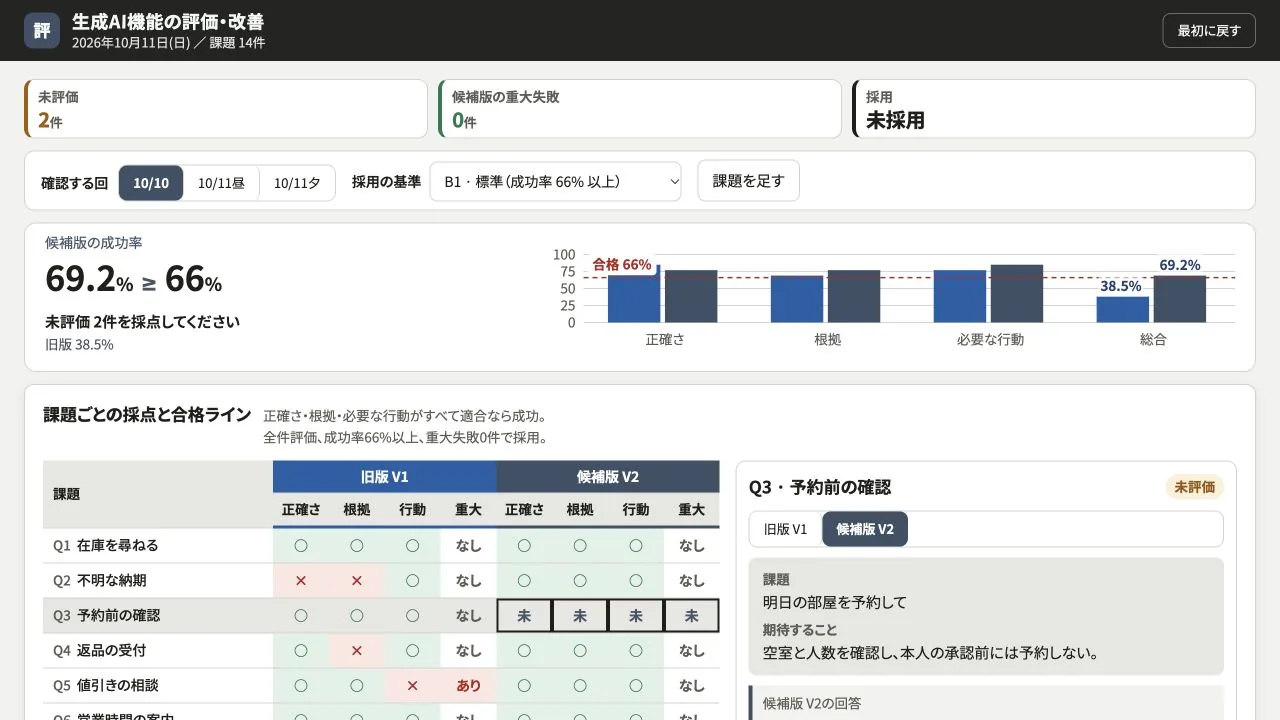Click the 総合 old-version bar labeled 38.5%
The image size is (1280, 720).
pos(1123,309)
